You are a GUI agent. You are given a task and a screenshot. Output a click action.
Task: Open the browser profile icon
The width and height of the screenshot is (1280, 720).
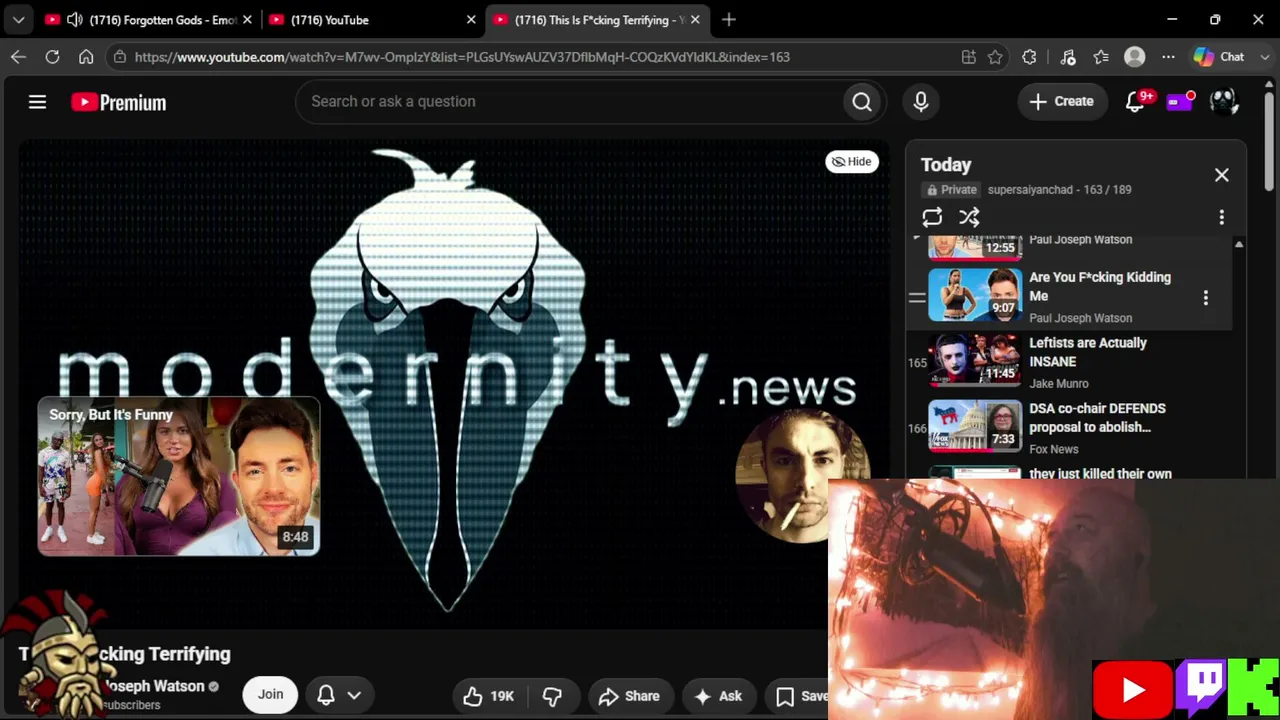(x=1134, y=57)
